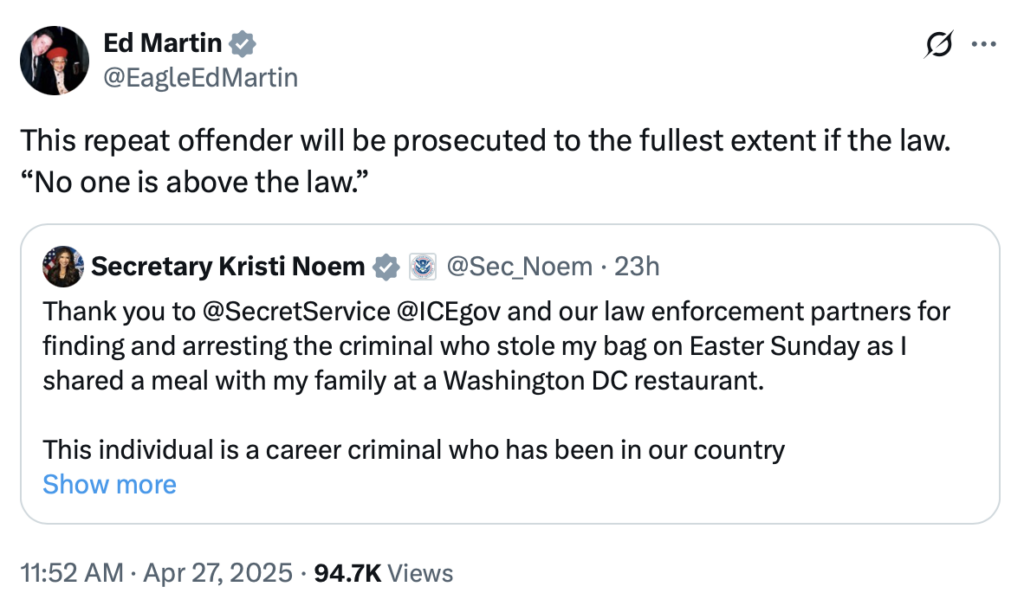Image resolution: width=1024 pixels, height=606 pixels.
Task: Click the DHS affiliation seal badge
Action: click(423, 267)
